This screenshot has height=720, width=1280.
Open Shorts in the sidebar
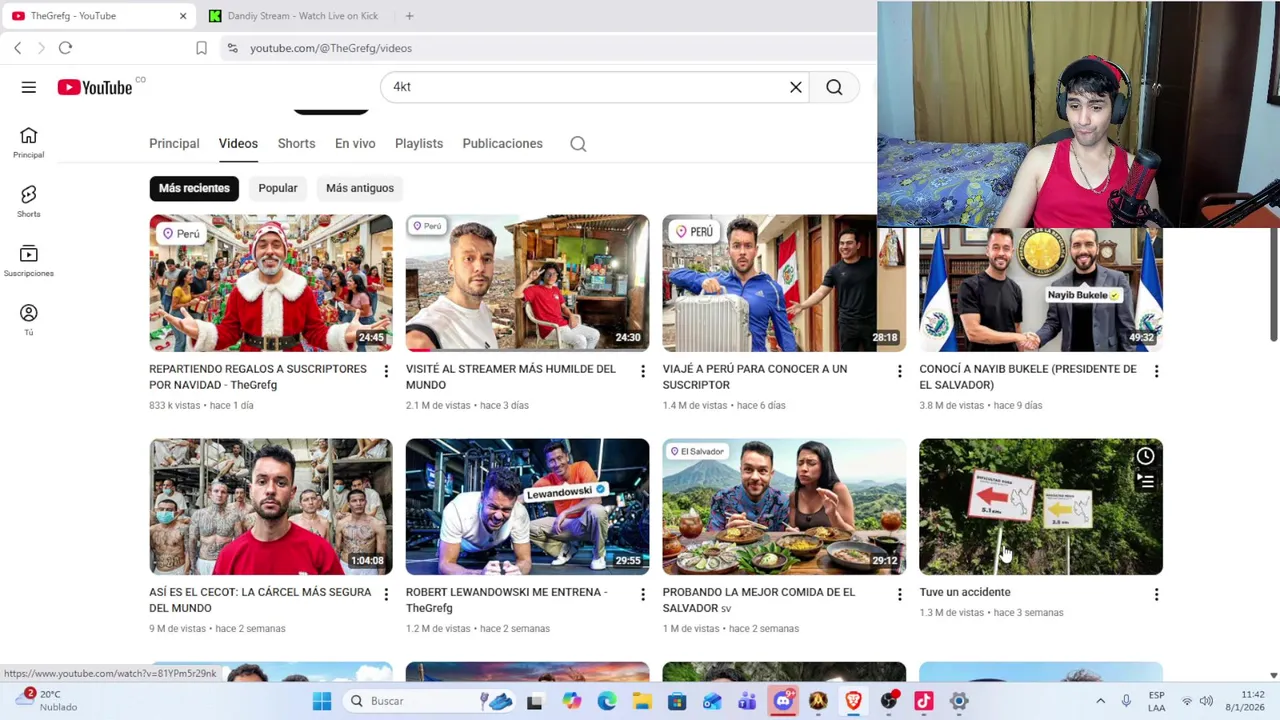tap(29, 201)
